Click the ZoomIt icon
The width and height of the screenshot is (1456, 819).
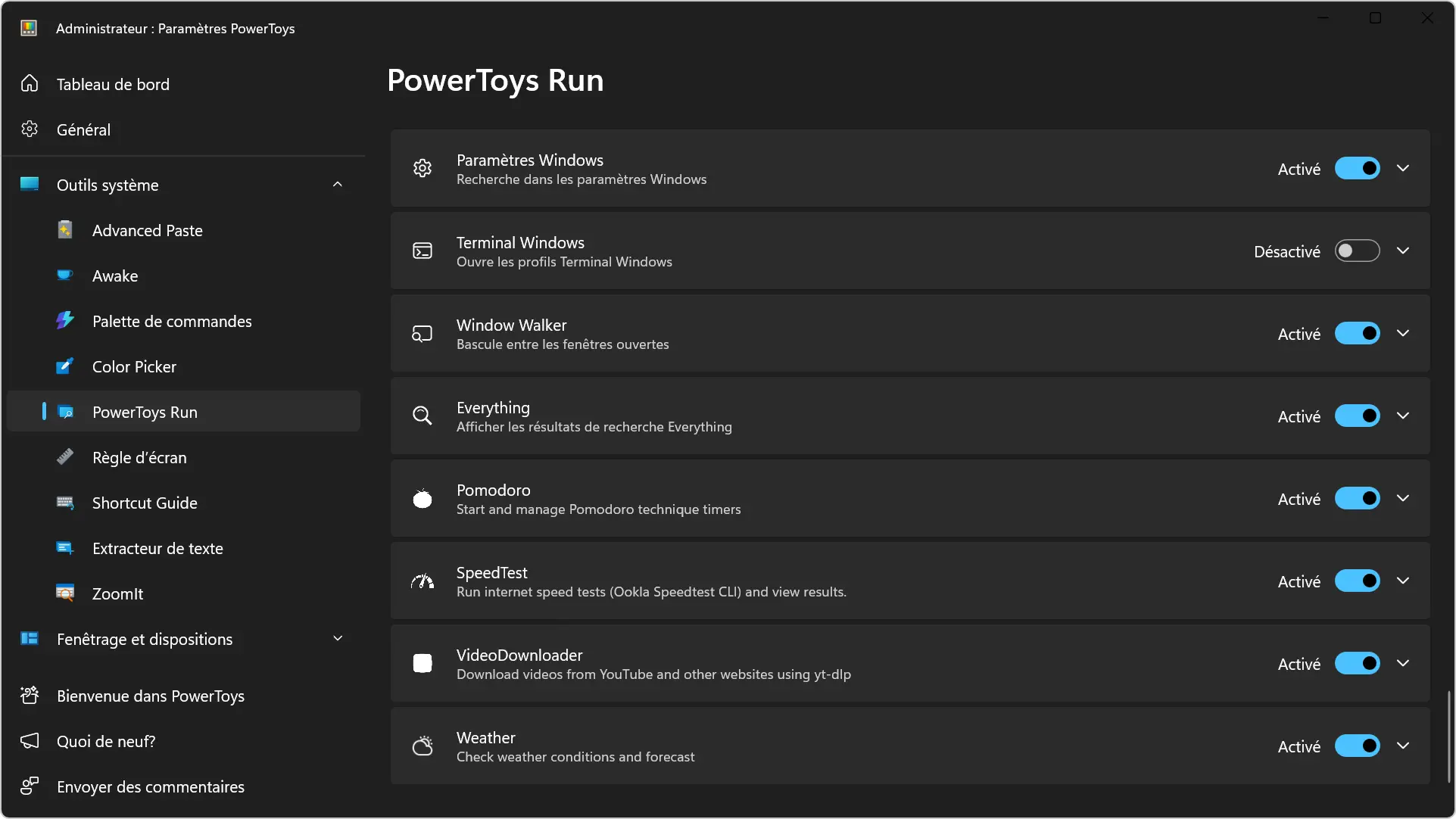pos(65,593)
